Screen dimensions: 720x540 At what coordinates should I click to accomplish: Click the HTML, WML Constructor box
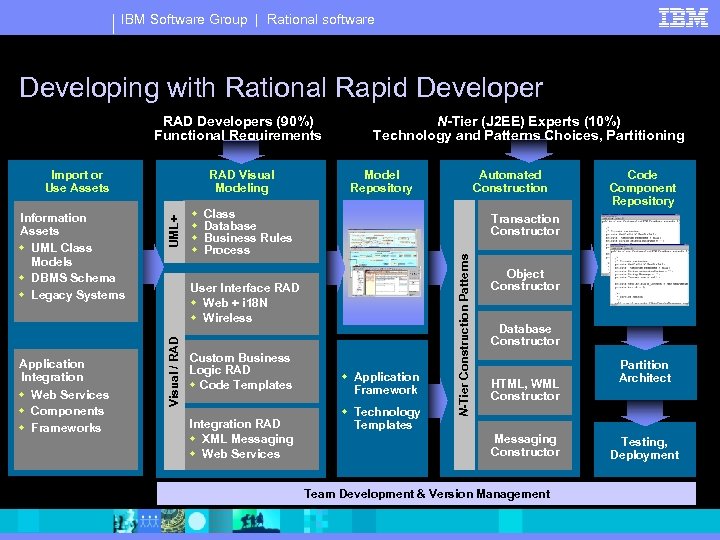click(x=525, y=390)
